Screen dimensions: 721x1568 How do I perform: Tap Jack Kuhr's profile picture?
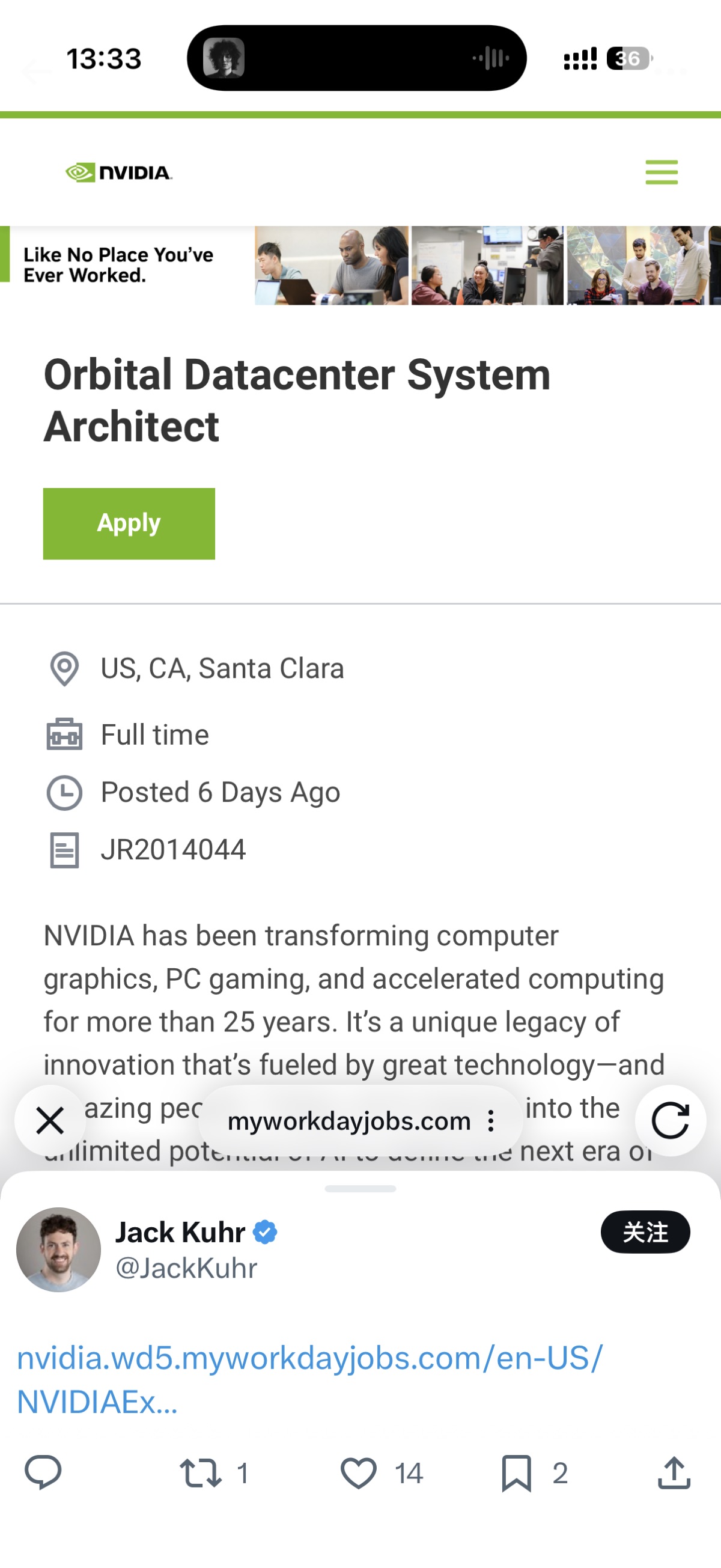pyautogui.click(x=58, y=1249)
